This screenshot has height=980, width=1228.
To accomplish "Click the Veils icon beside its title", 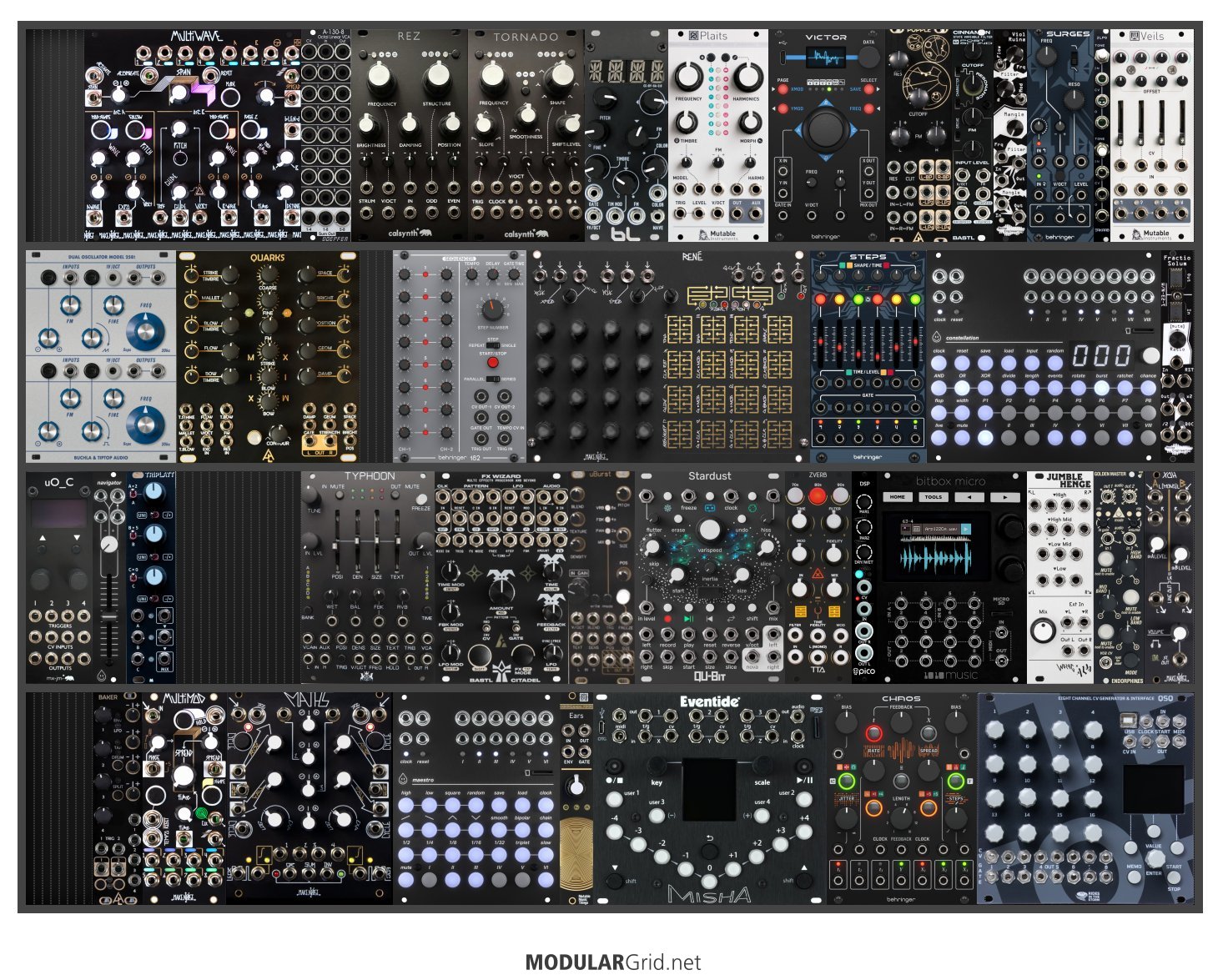I will coord(1135,37).
